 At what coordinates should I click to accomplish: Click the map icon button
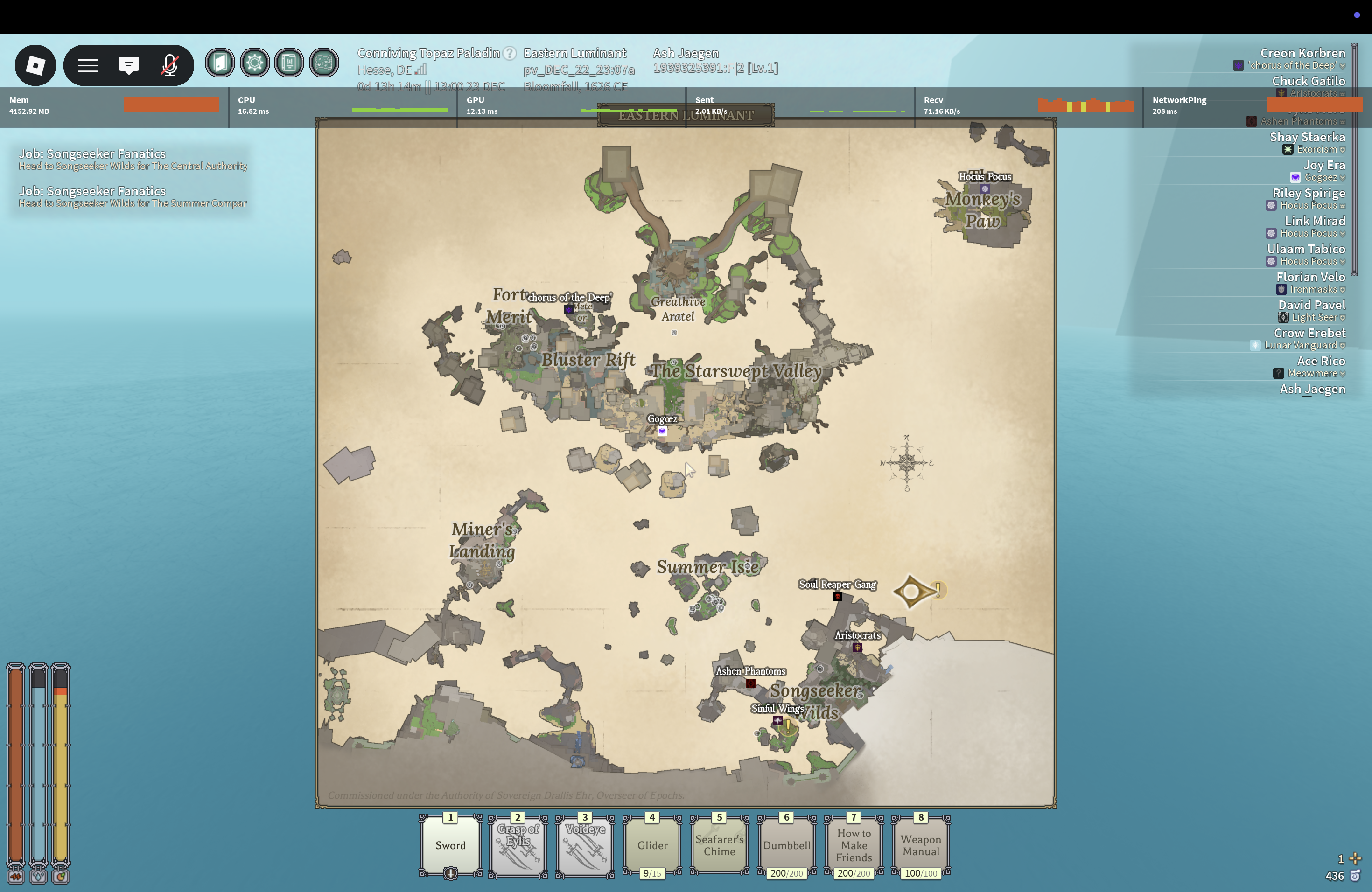tap(324, 63)
